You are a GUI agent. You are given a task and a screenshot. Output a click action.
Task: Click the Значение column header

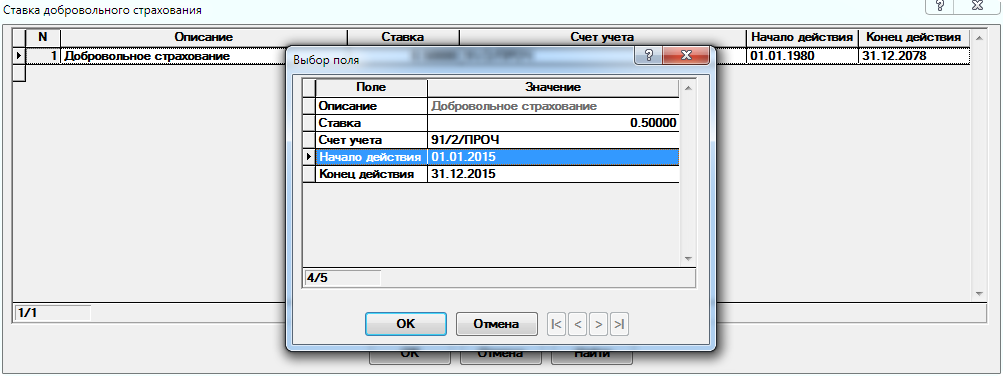553,88
